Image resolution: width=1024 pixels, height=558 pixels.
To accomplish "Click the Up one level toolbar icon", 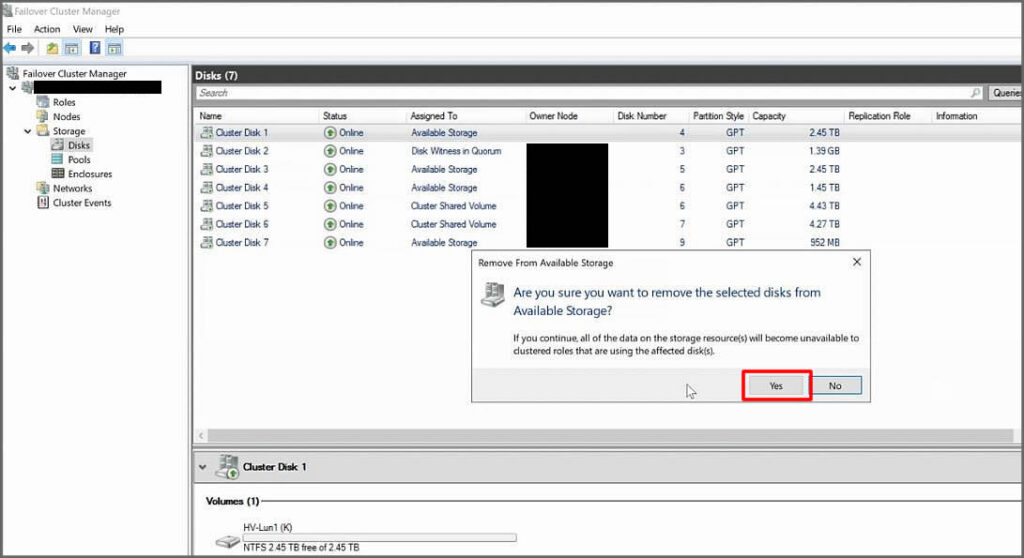I will 52,48.
